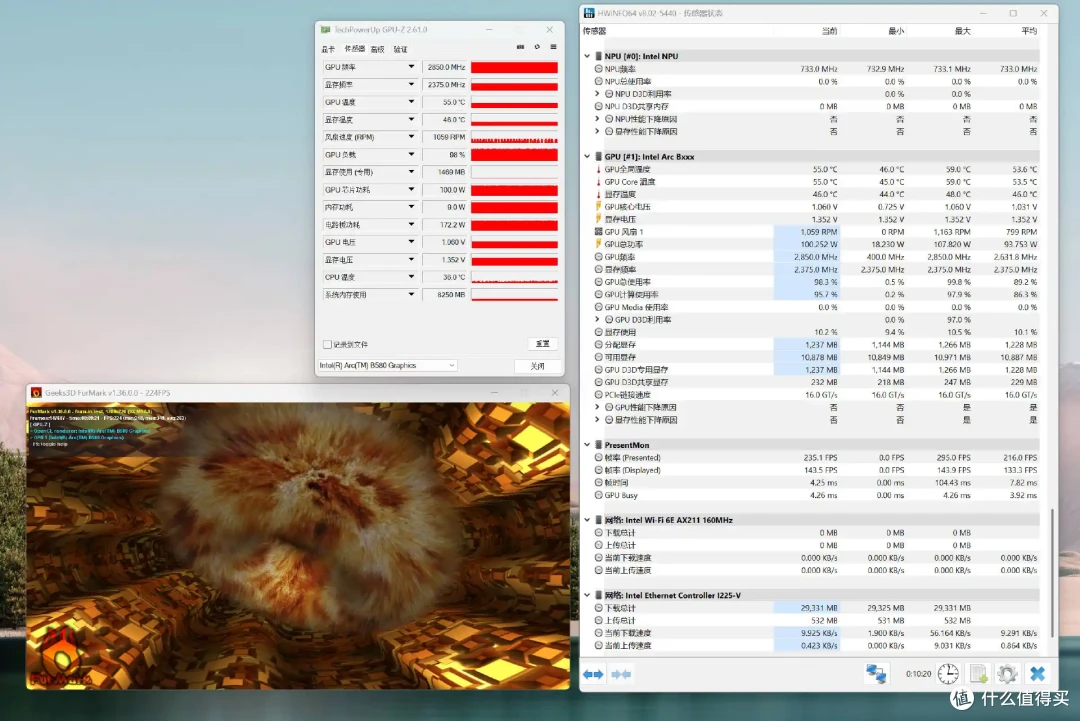The height and width of the screenshot is (721, 1080).
Task: Collapse the PresentMon group
Action: 587,445
